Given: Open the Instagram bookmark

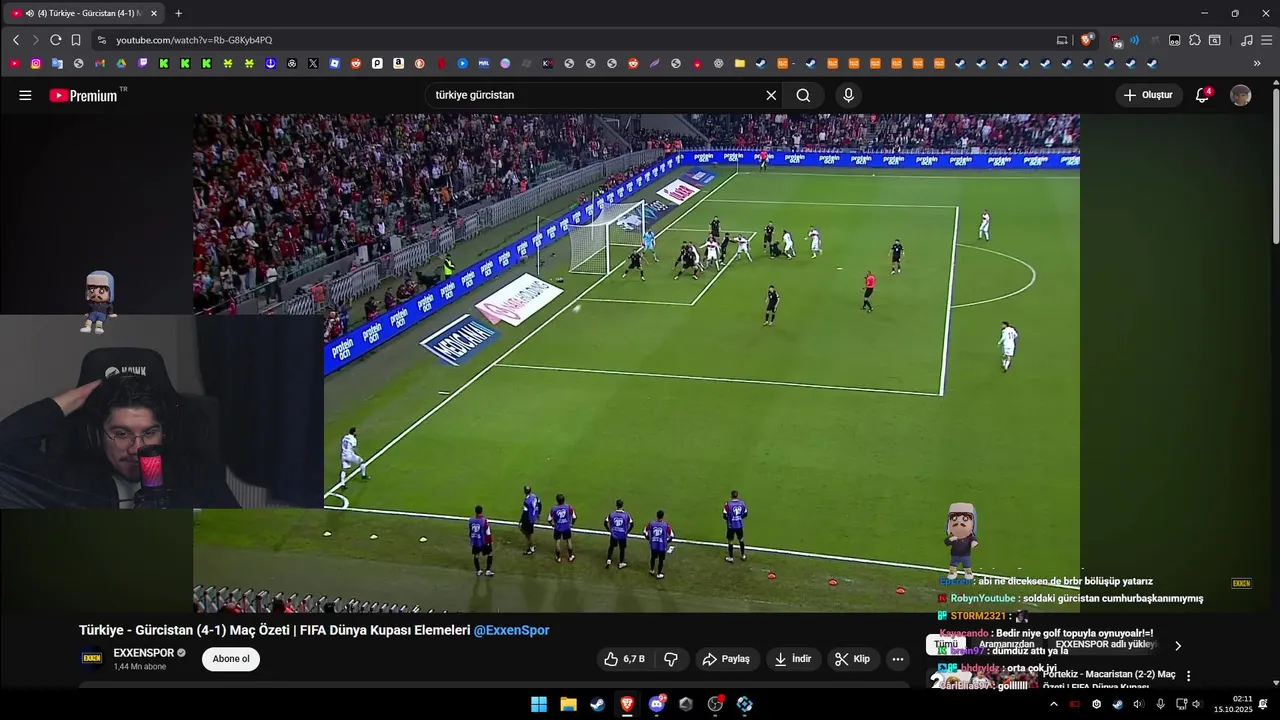Looking at the screenshot, I should [x=36, y=63].
